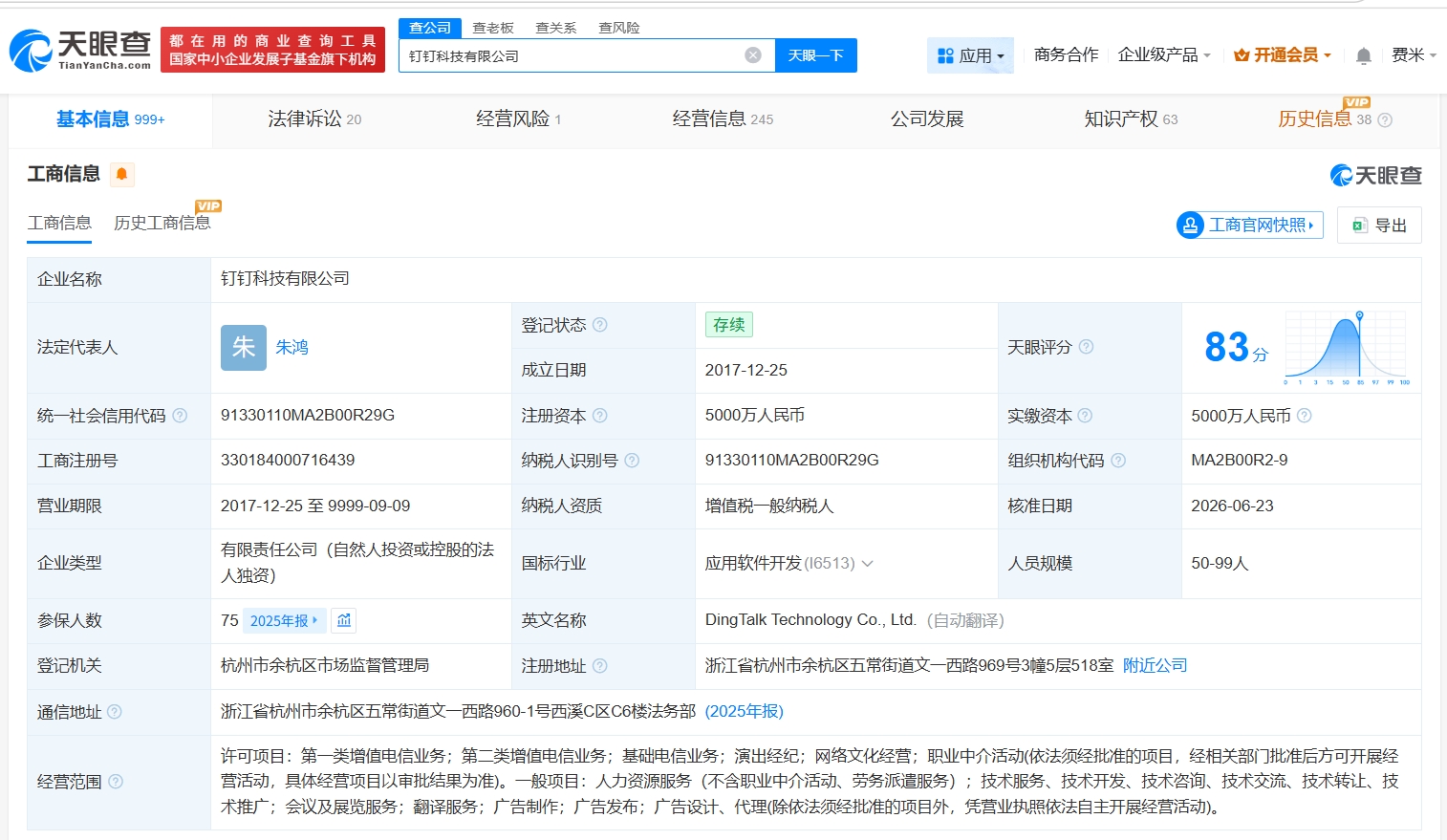The width and height of the screenshot is (1447, 840).
Task: Click help icon next to 经营范围
Action: 116,782
